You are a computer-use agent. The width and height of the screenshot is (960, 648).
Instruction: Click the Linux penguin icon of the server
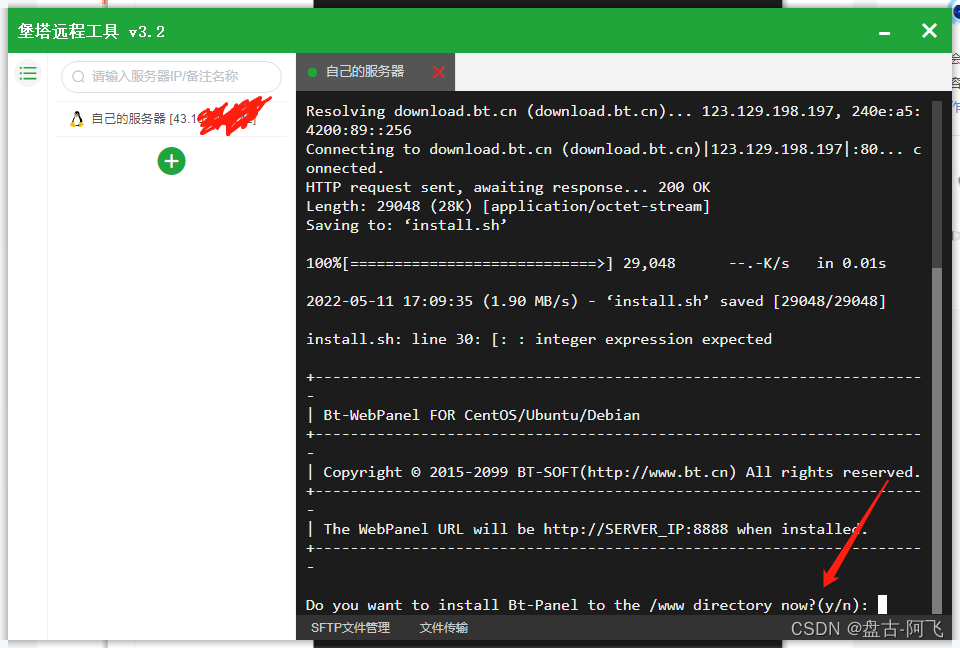click(77, 119)
